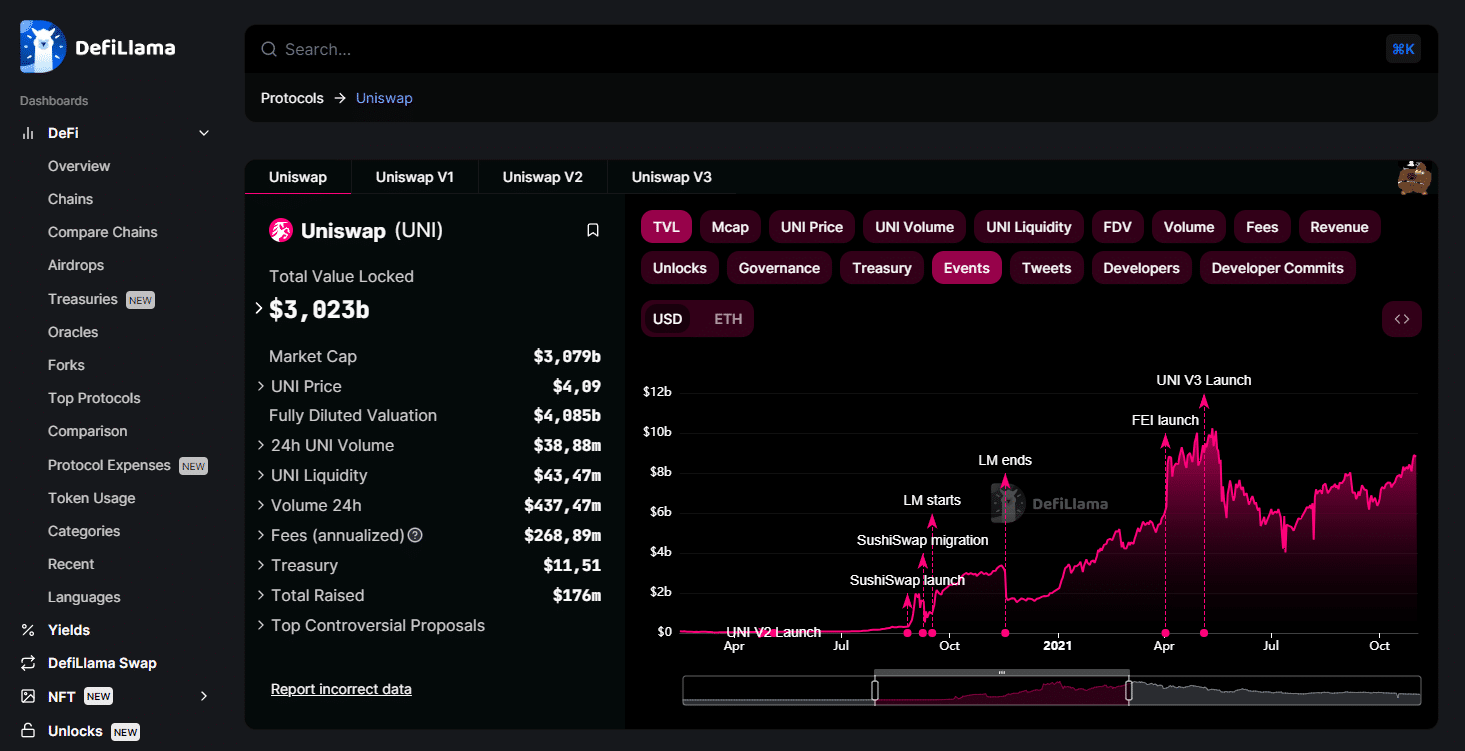Open Protocols from the breadcrumb
This screenshot has height=751, width=1465.
292,97
